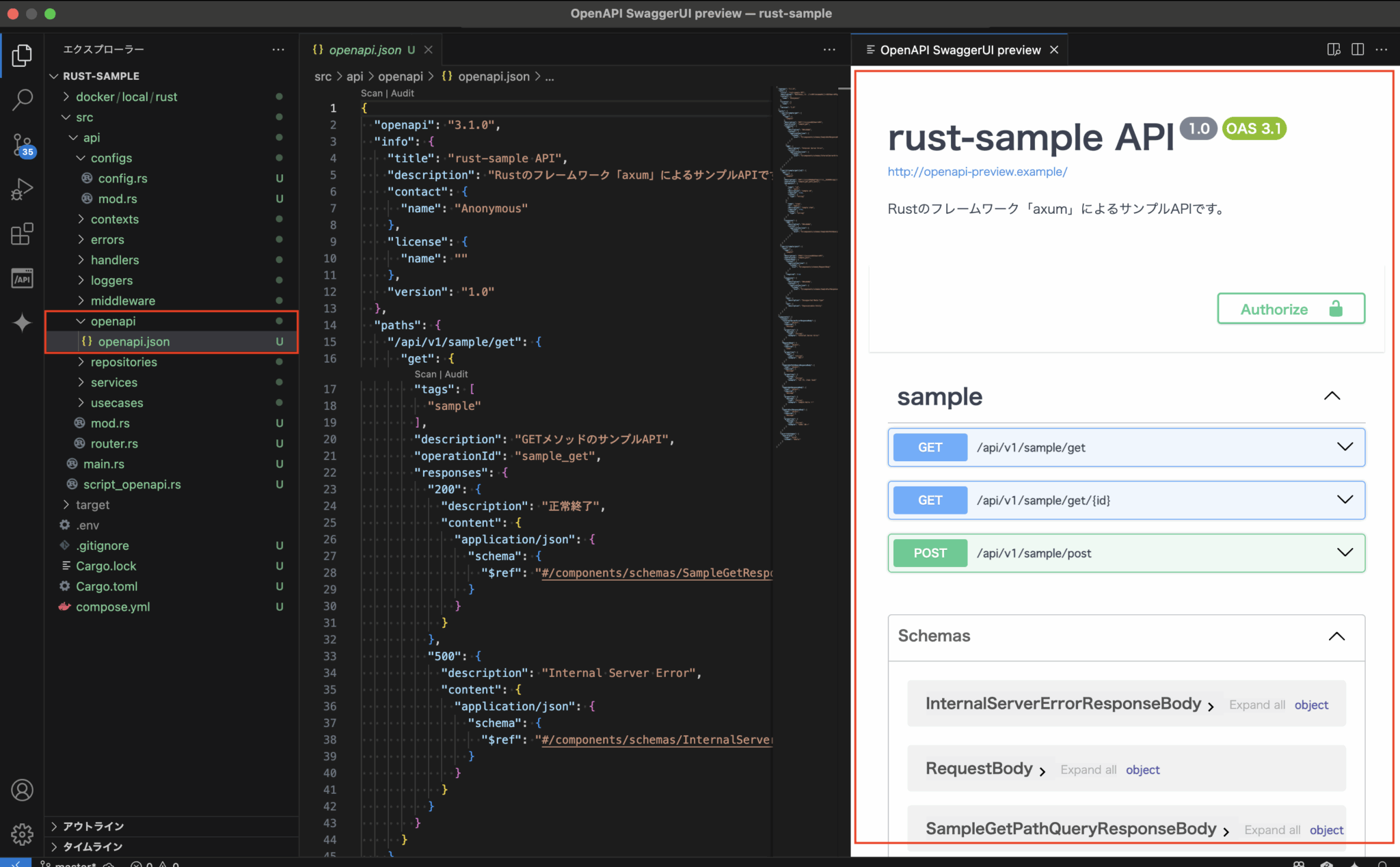Switch to the openapi.json editor tab
1400x867 pixels.
(x=366, y=49)
